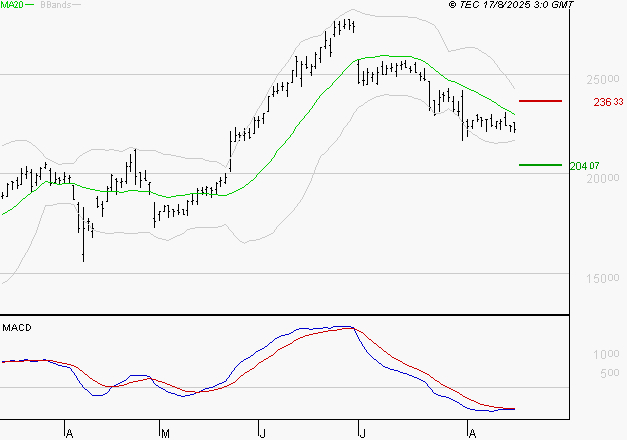The image size is (627, 440).
Task: Click the 236.33 resistance value
Action: 608,102
